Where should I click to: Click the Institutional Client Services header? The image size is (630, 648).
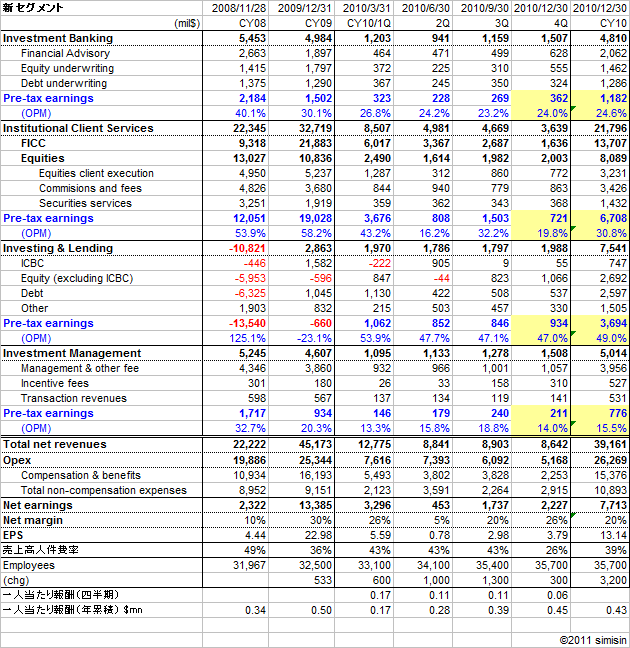coord(78,128)
